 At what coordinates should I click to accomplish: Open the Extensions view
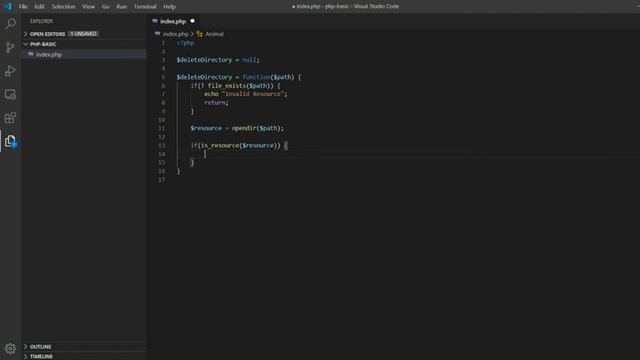[11, 118]
